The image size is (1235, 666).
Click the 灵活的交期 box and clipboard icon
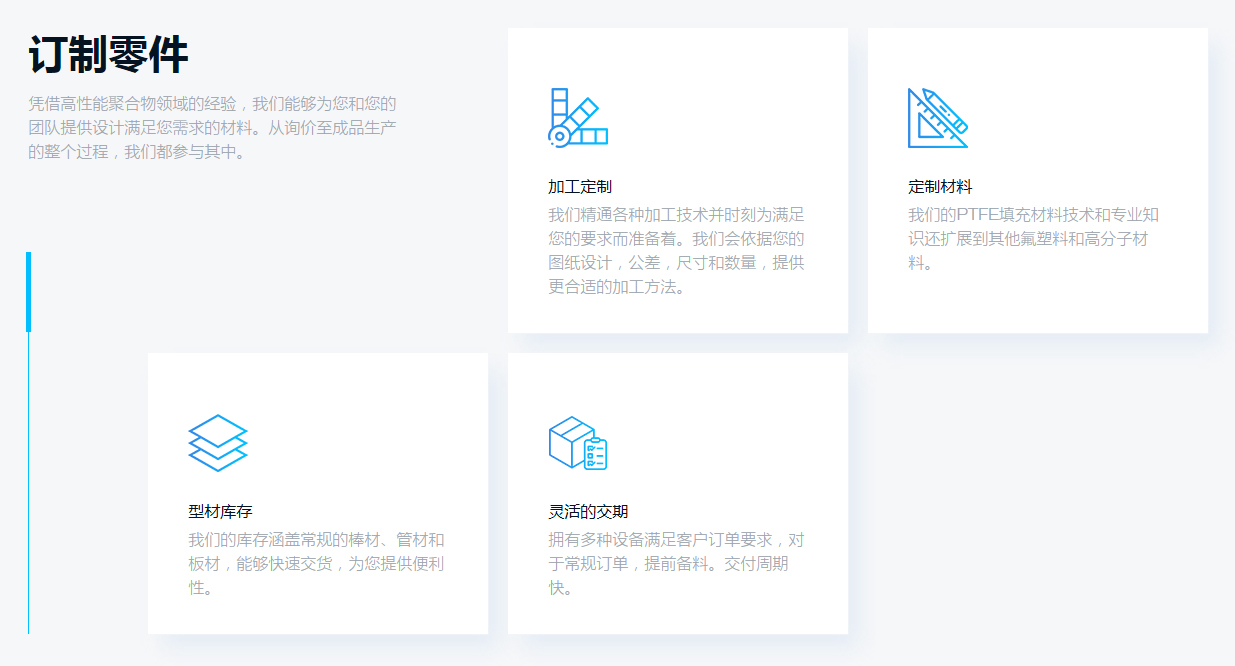(x=578, y=443)
